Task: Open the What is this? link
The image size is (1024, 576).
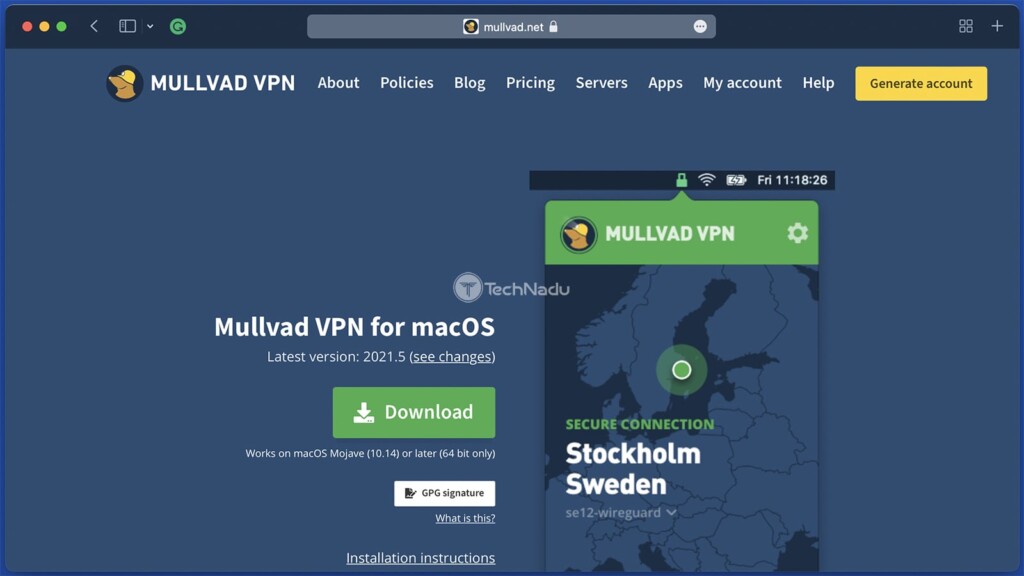Action: click(x=465, y=518)
